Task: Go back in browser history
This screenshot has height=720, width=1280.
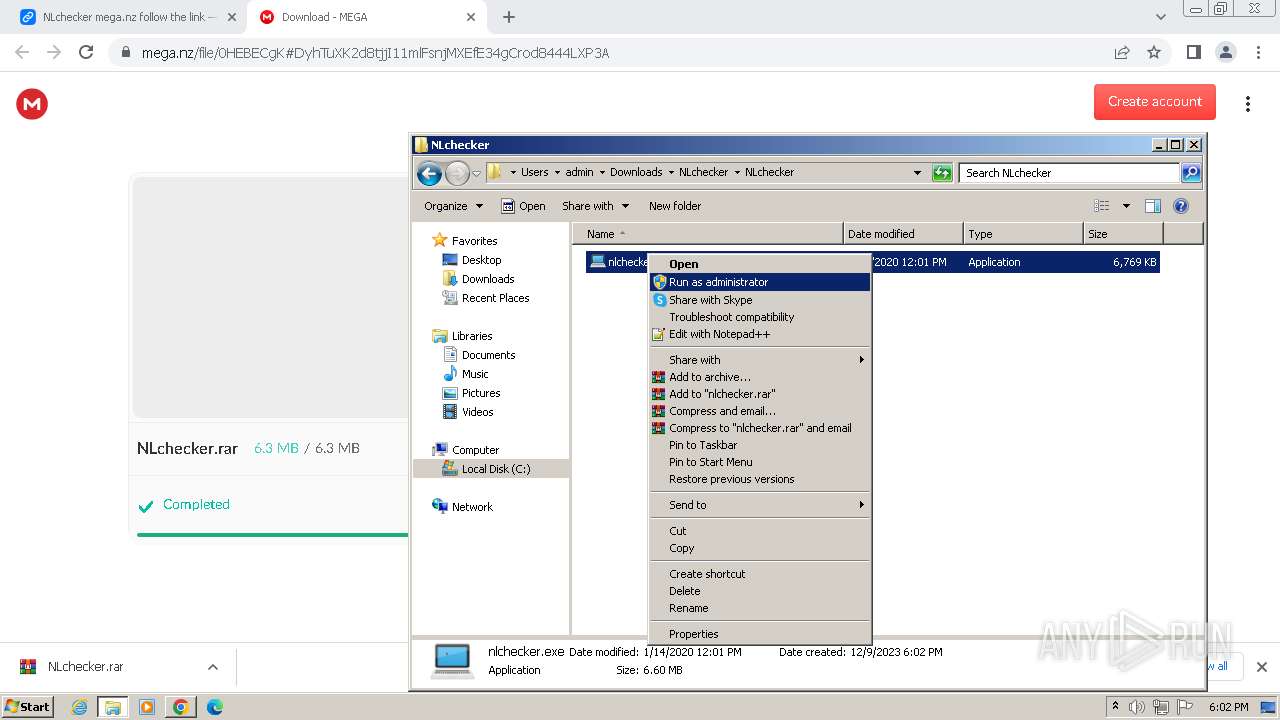Action: pyautogui.click(x=22, y=52)
